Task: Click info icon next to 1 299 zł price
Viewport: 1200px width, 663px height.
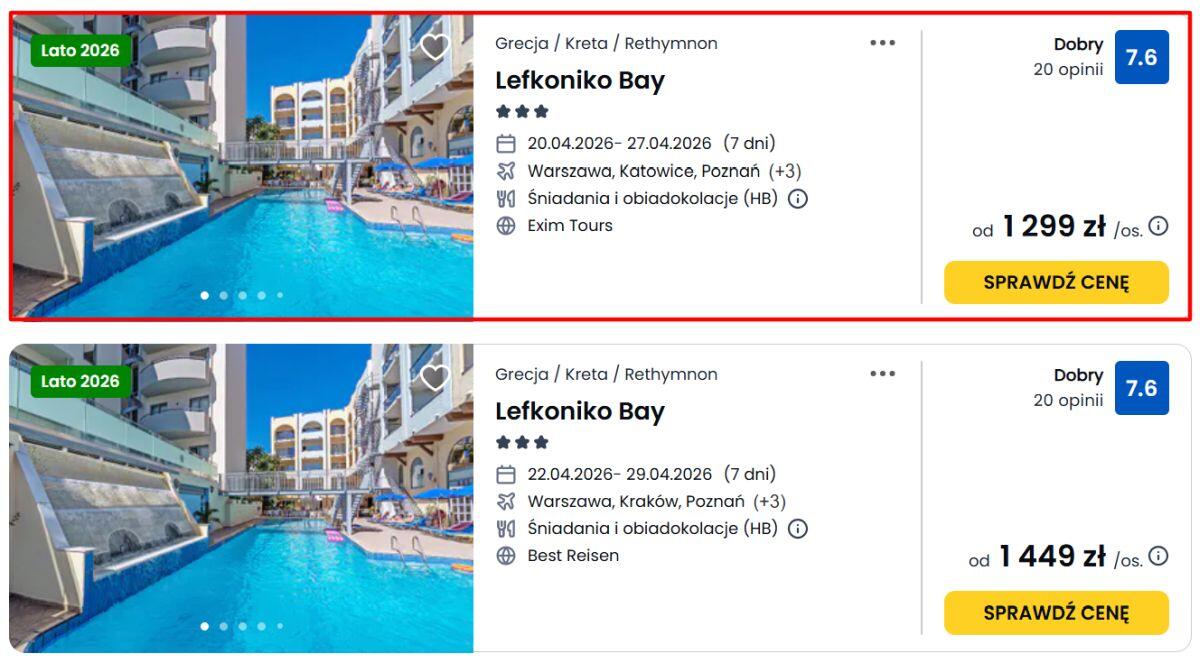Action: pyautogui.click(x=1158, y=226)
